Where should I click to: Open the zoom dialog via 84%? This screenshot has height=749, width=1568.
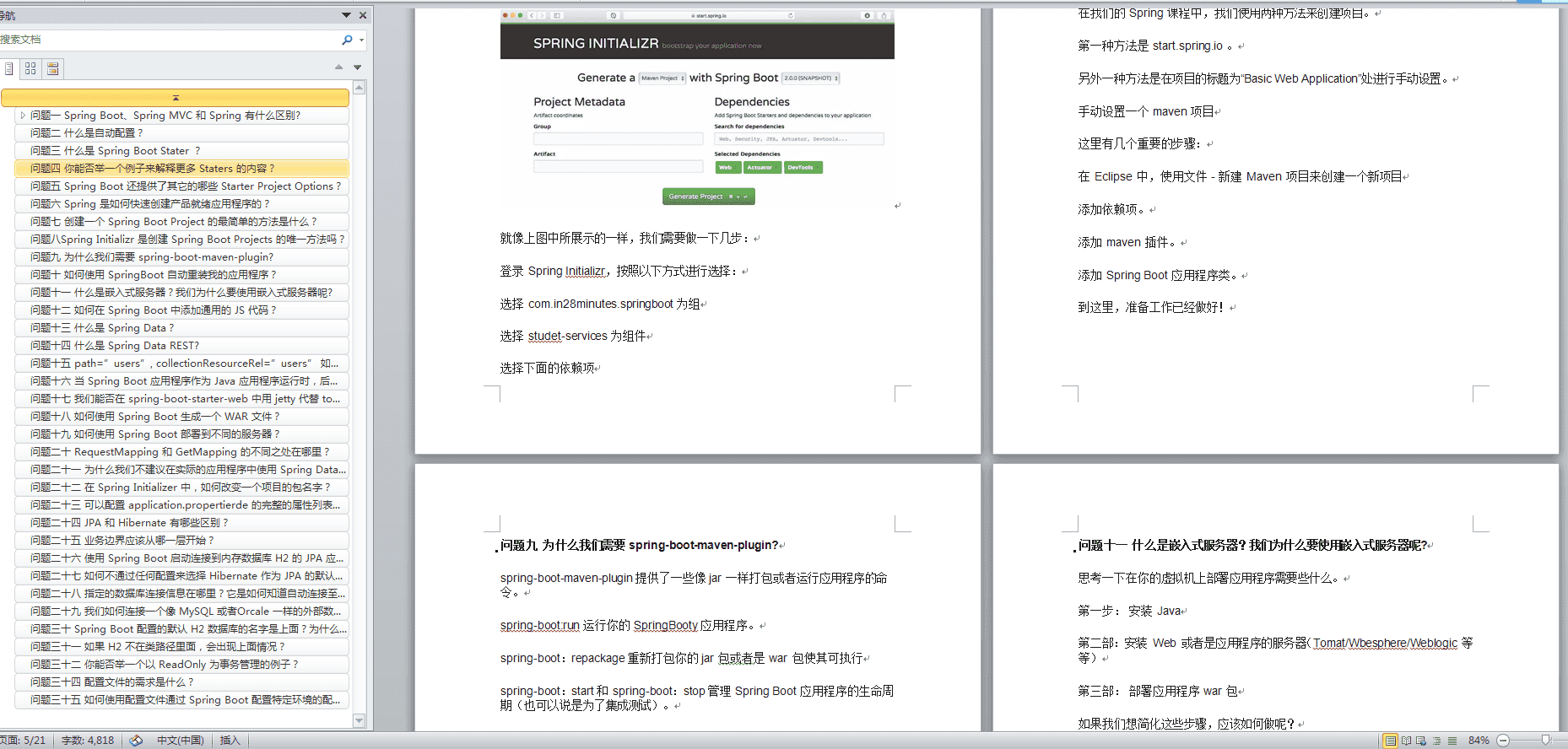[1479, 741]
